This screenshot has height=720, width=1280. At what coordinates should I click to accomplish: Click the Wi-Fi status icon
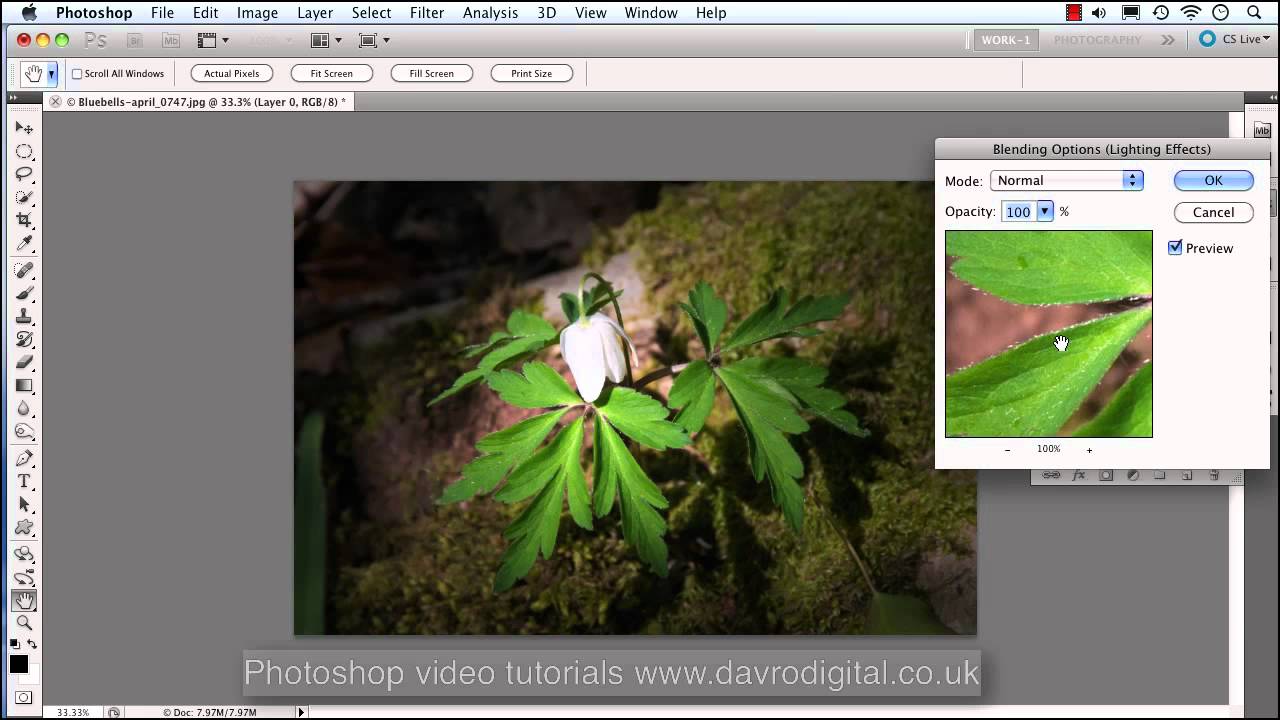[x=1190, y=13]
